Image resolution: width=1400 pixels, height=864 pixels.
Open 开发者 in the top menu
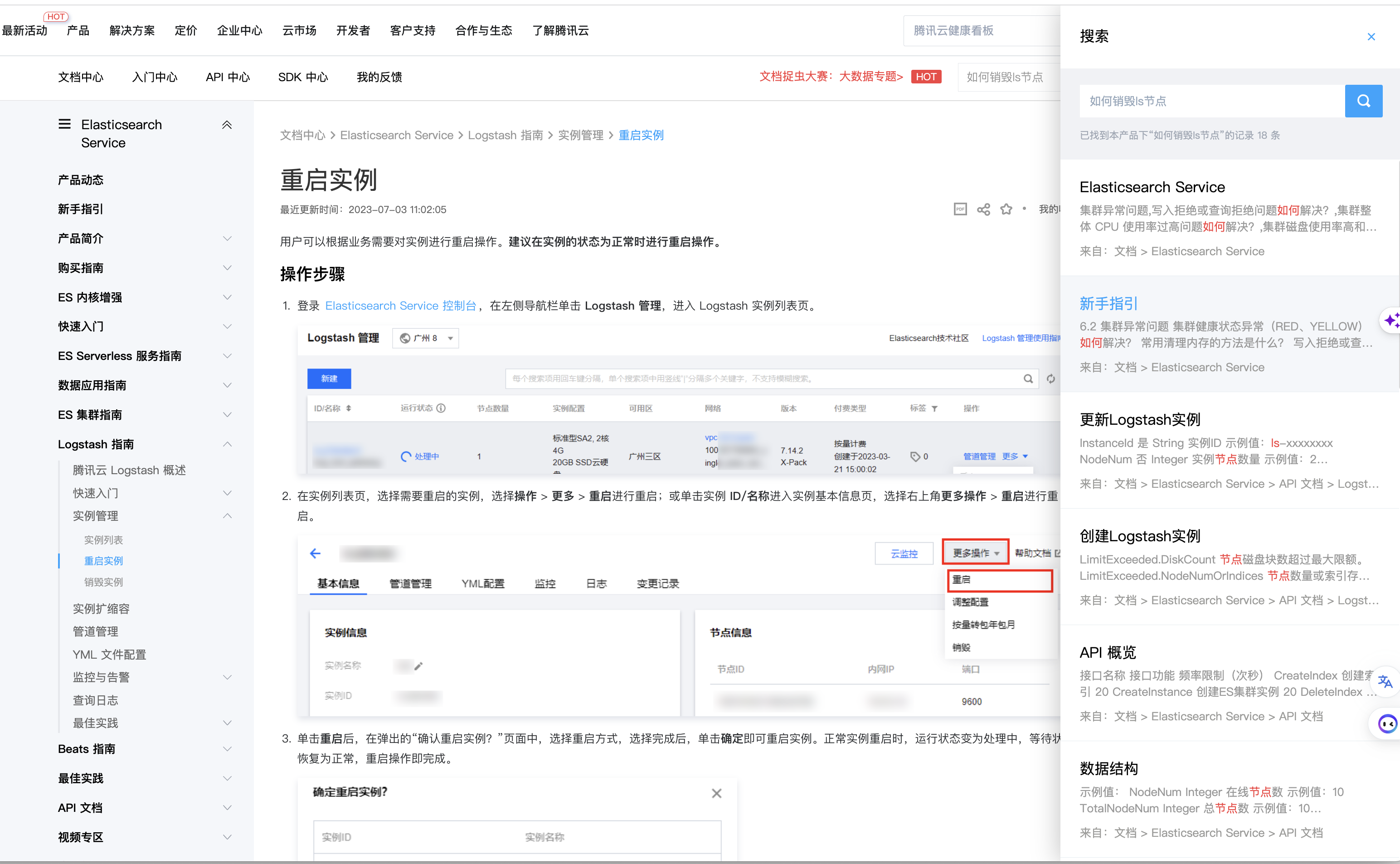coord(353,30)
